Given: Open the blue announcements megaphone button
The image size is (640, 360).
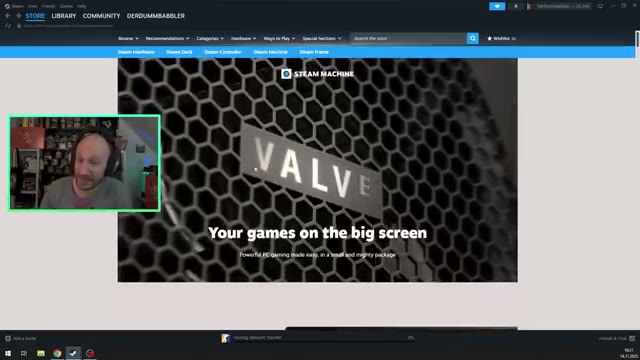Looking at the screenshot, I should tap(497, 6).
